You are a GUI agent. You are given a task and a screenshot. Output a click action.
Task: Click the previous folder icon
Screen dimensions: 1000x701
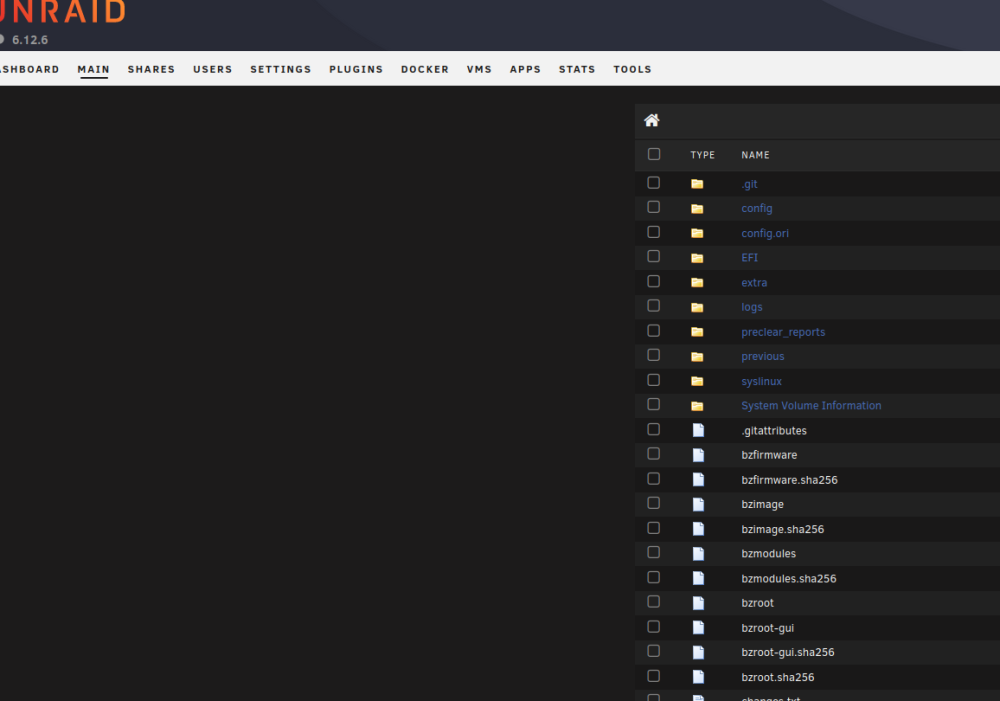click(x=697, y=357)
